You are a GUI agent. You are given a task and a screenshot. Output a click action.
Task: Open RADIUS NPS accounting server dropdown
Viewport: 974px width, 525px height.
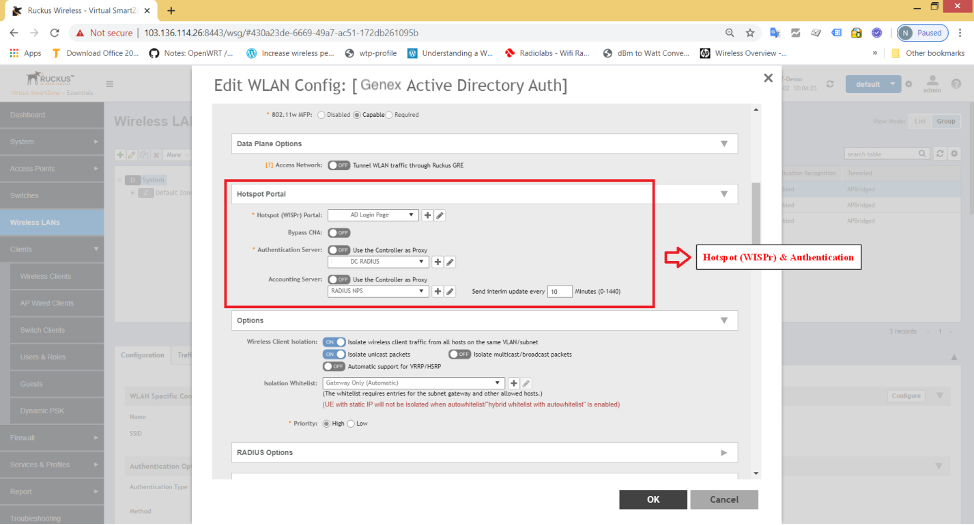coord(378,291)
